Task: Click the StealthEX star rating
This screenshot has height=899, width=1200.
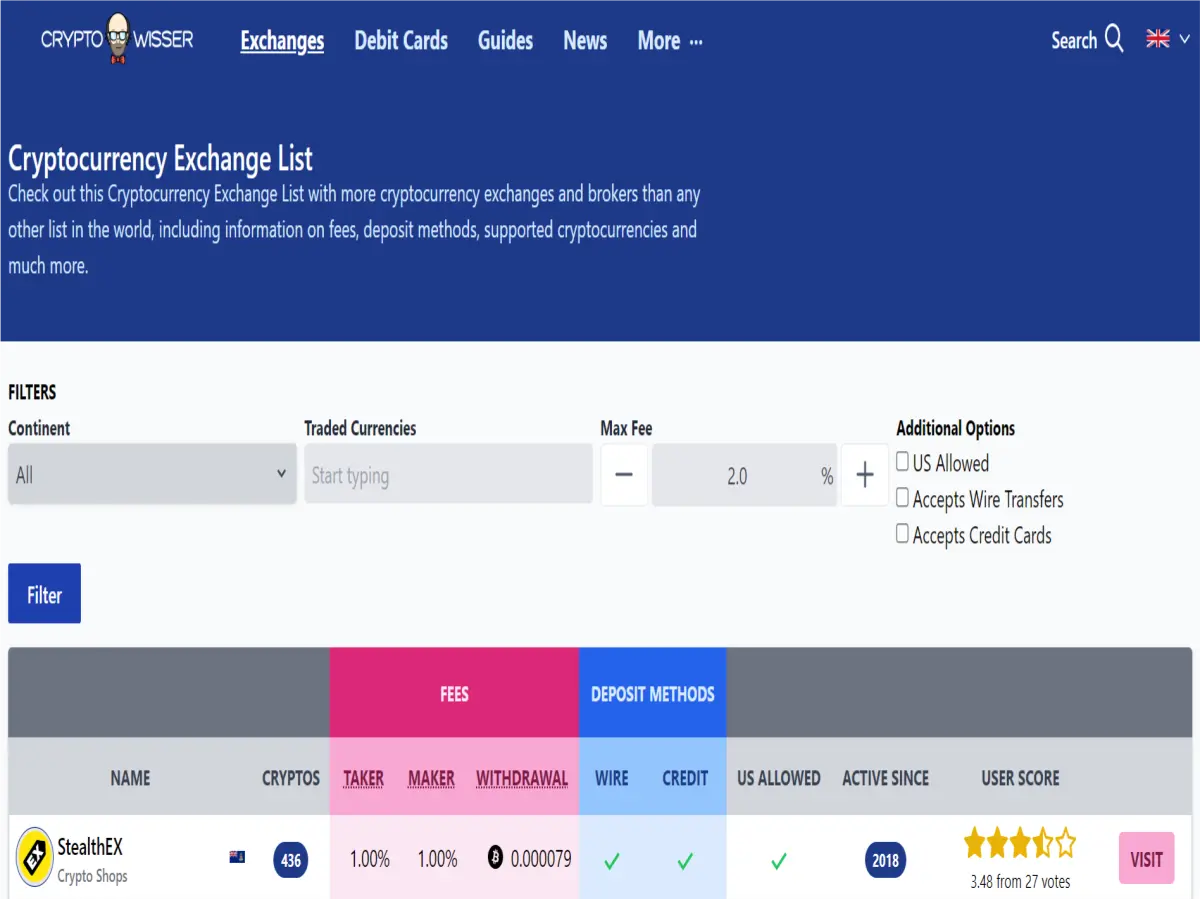Action: [x=1020, y=843]
